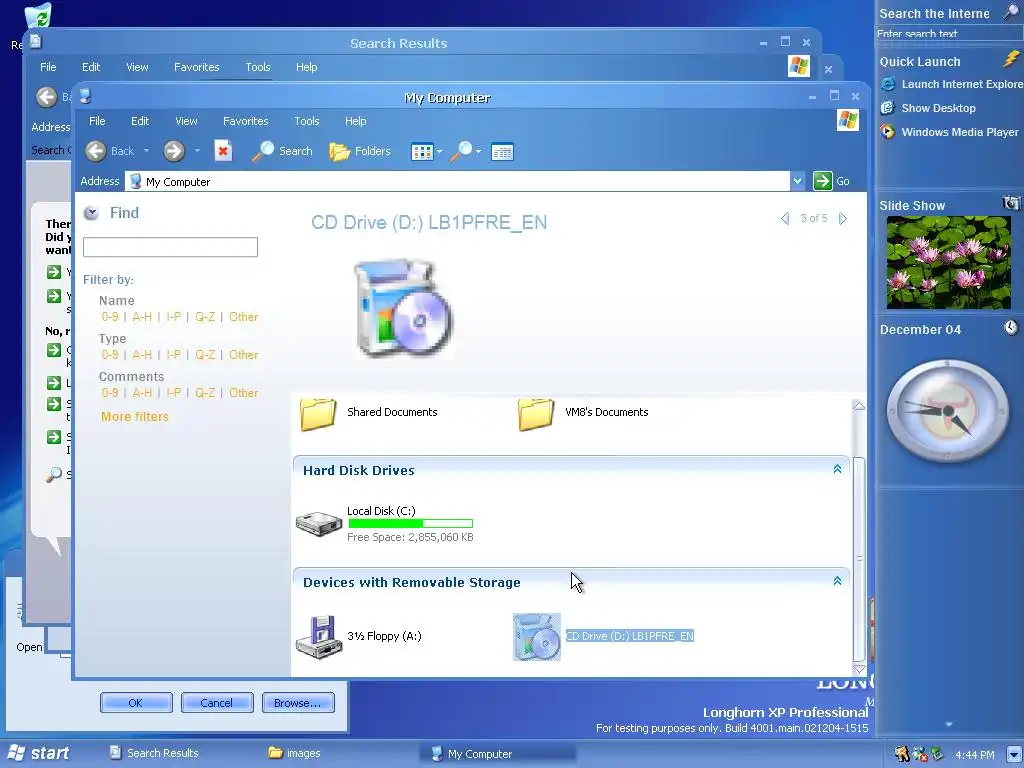
Task: Open the Back history dropdown arrow
Action: (146, 151)
